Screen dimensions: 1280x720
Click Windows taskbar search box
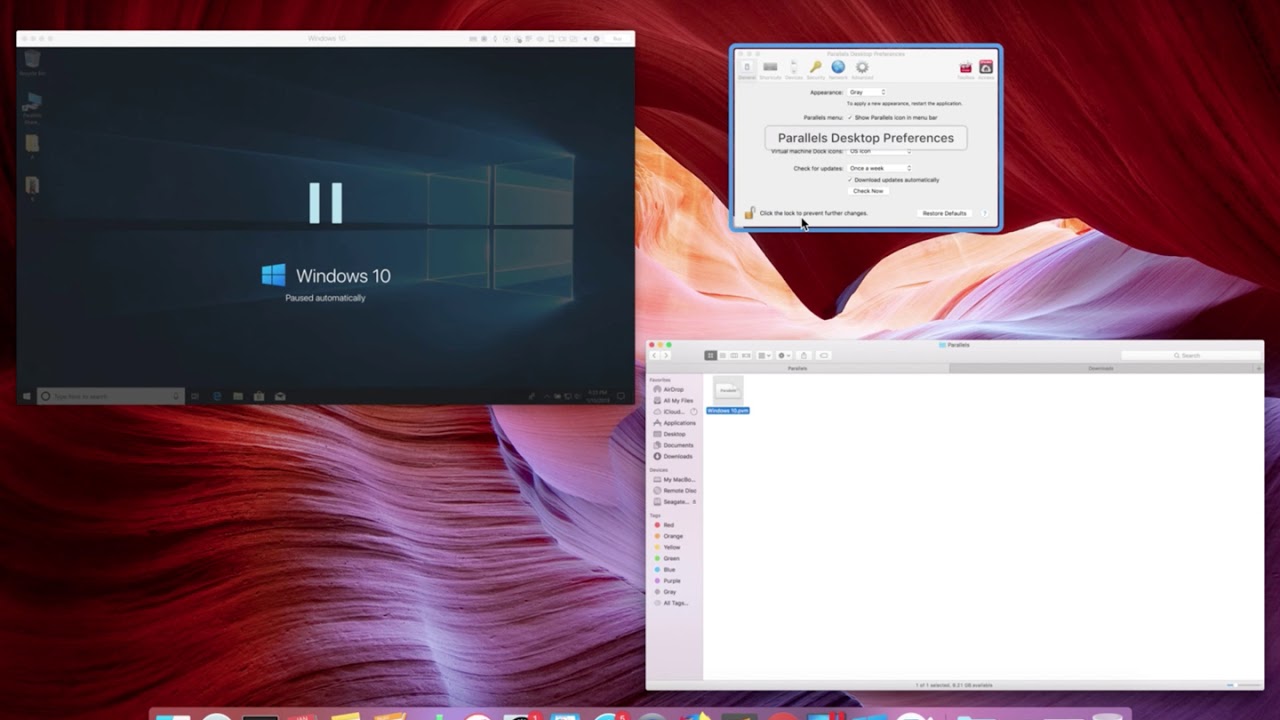pyautogui.click(x=110, y=397)
